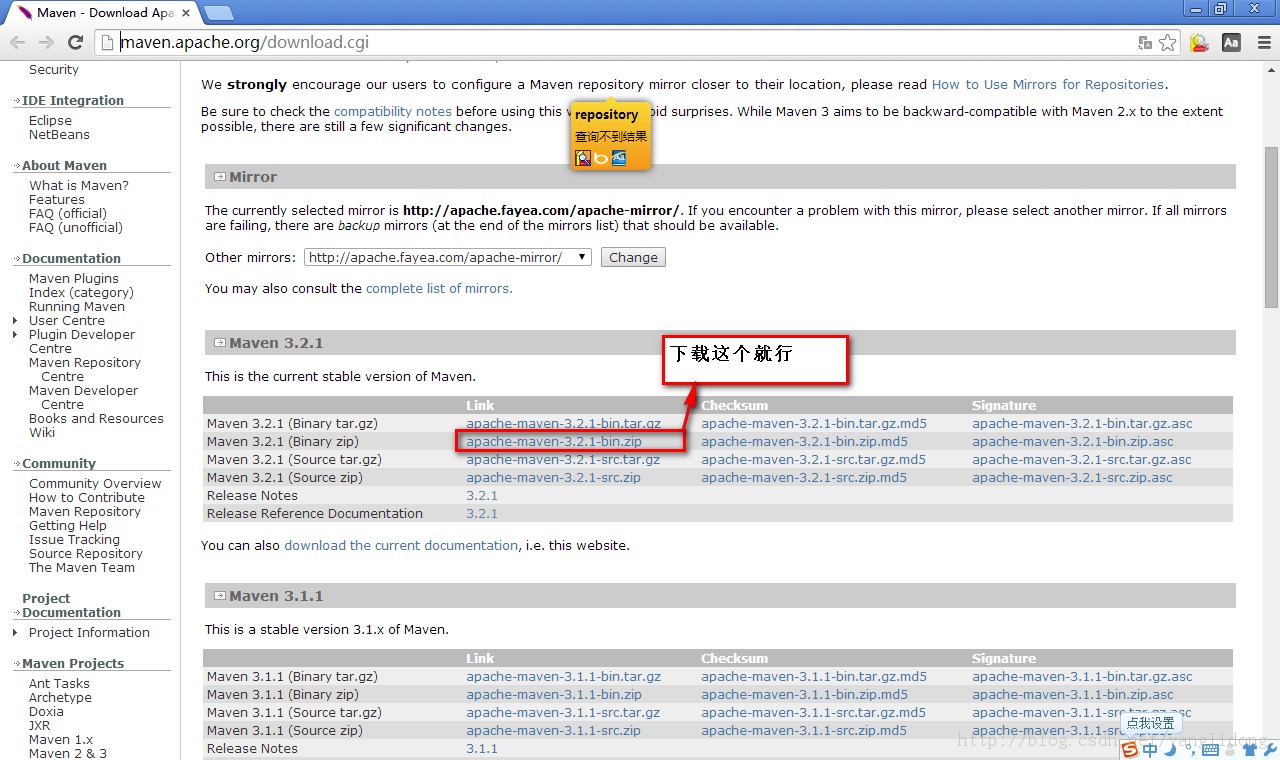Screen dimensions: 1280x760
Task: Open 3.2.1 Release Reference Documentation link
Action: tap(482, 514)
